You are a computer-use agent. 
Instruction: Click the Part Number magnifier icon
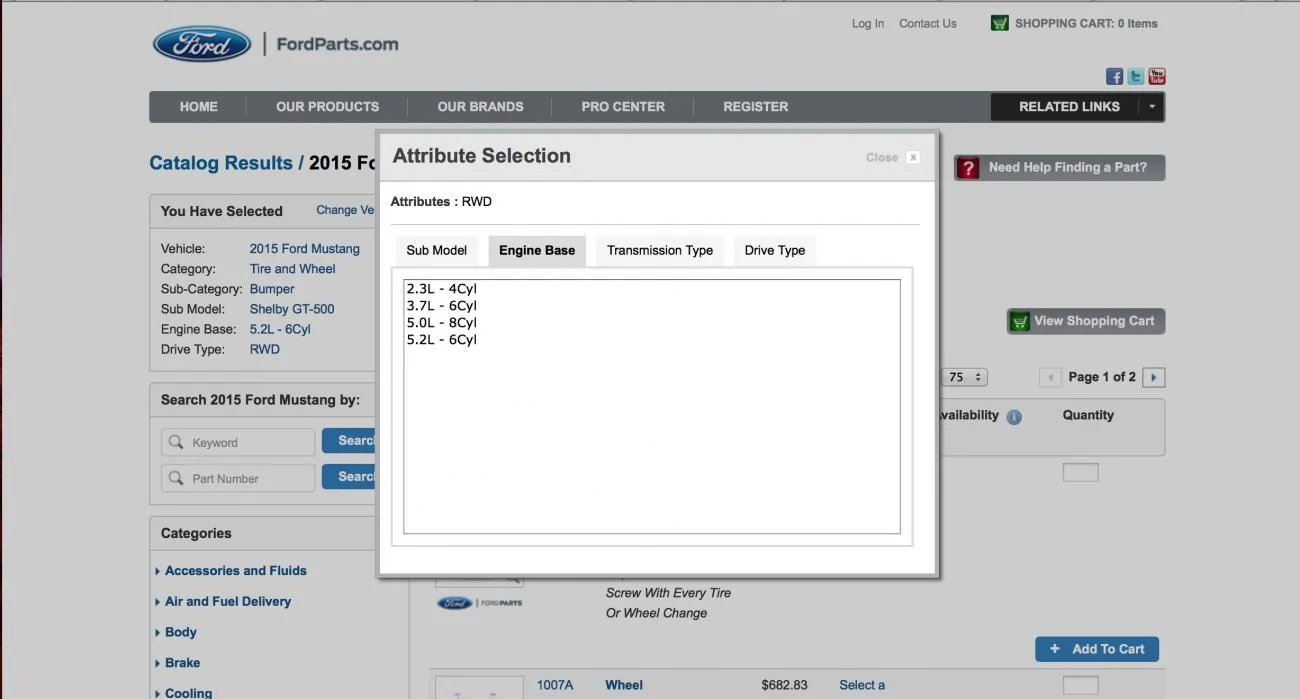tap(176, 478)
